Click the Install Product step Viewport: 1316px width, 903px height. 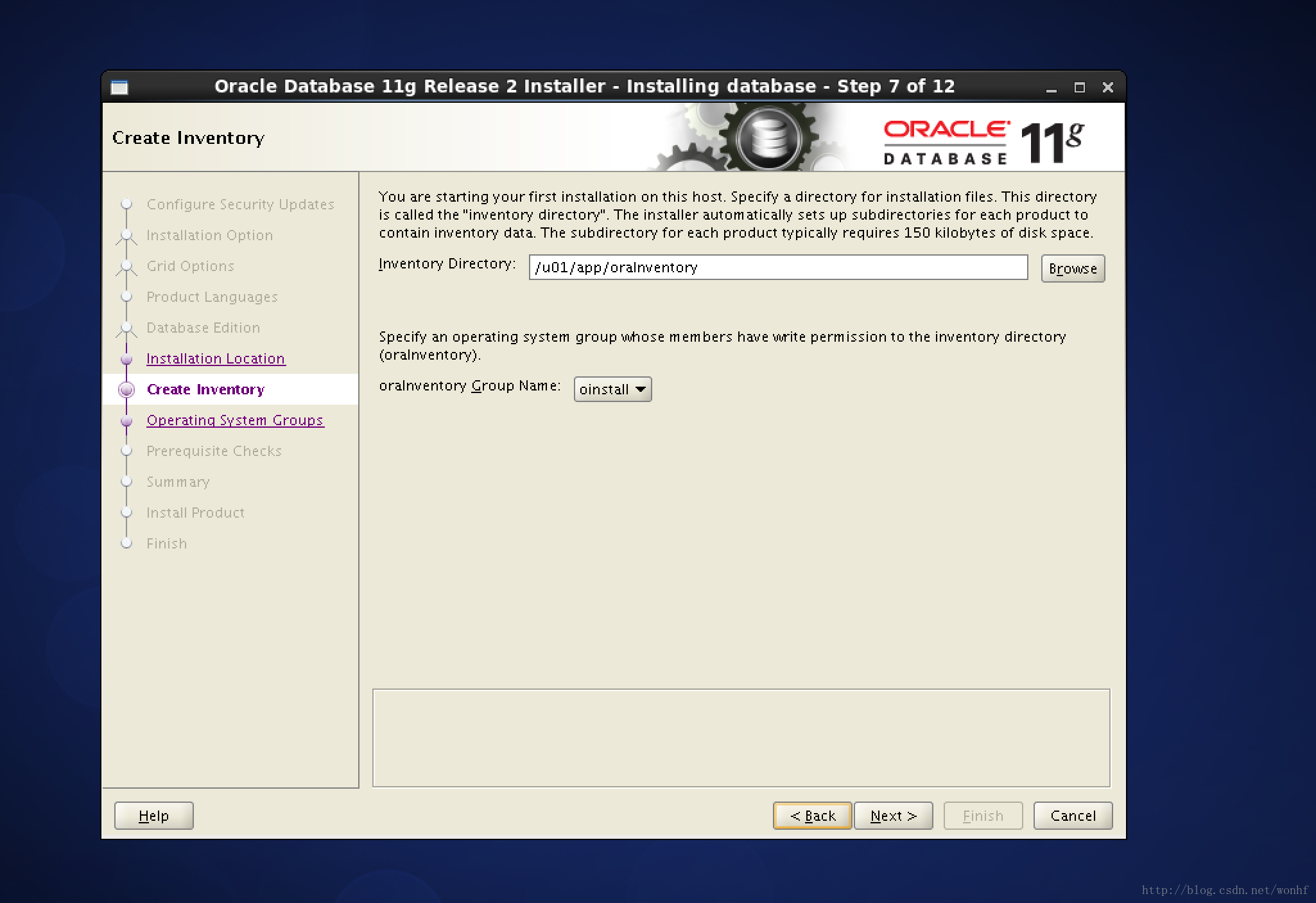pos(195,513)
